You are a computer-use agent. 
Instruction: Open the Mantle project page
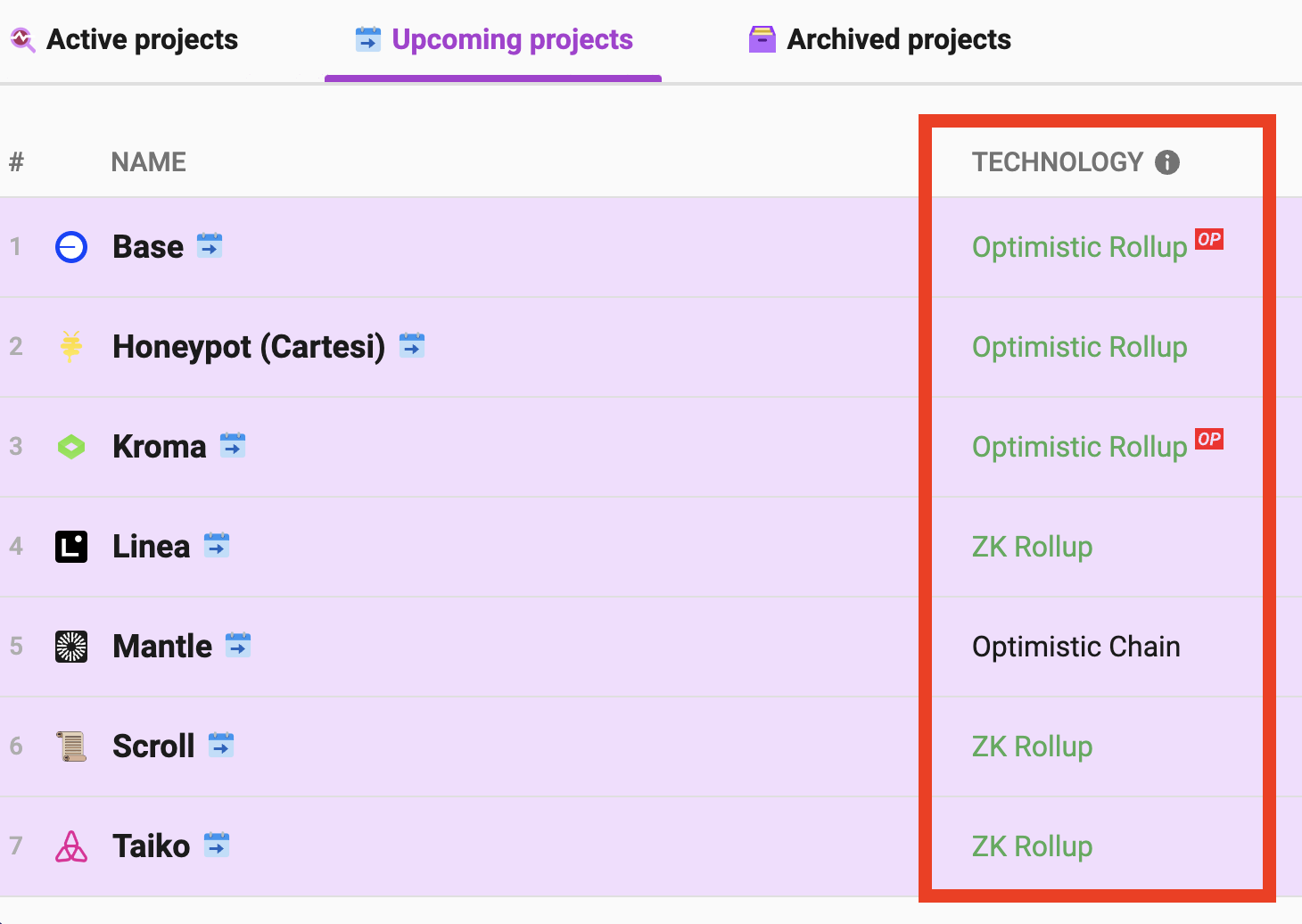click(162, 647)
